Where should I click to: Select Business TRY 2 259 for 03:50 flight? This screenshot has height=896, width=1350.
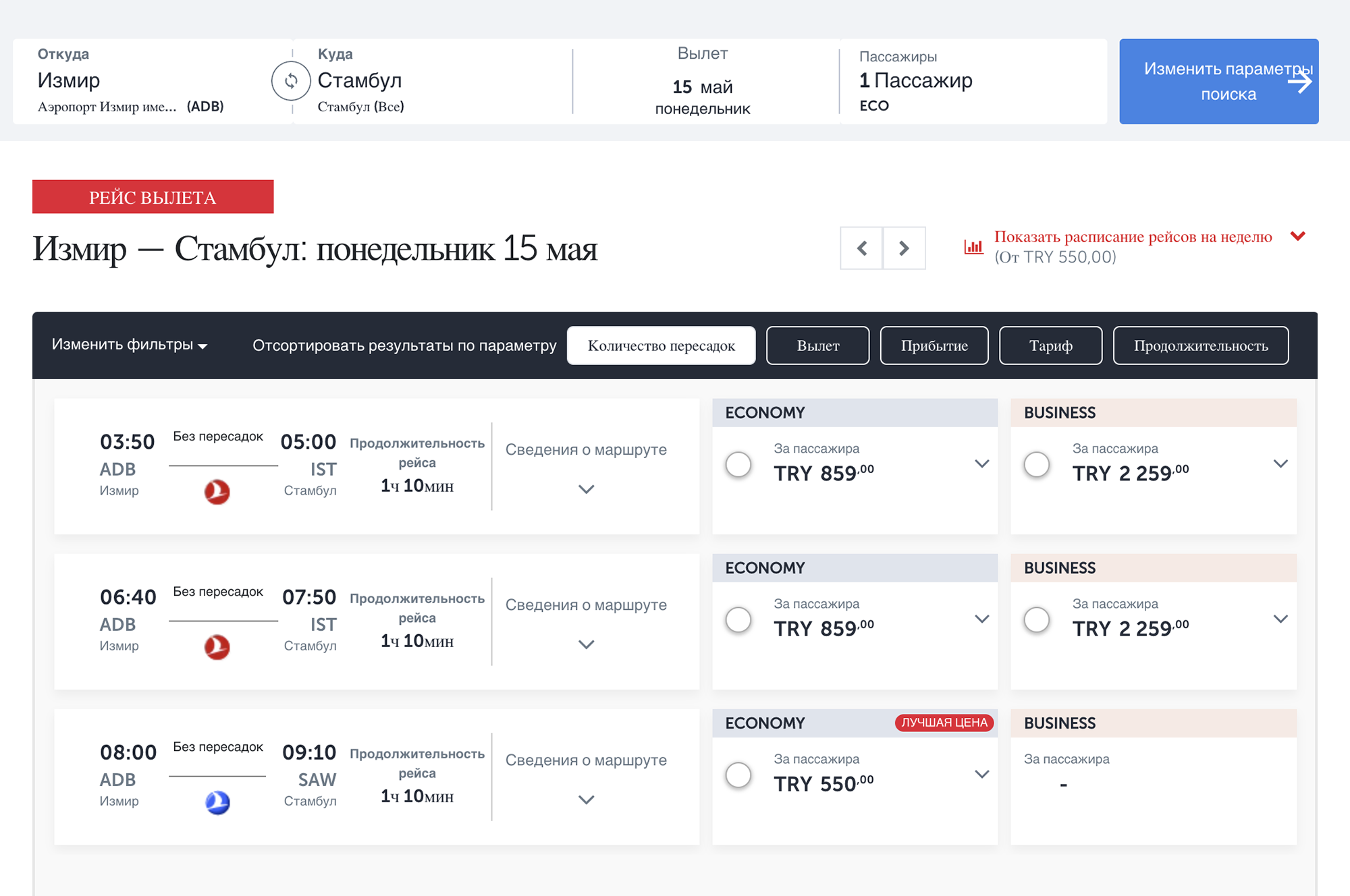1037,464
